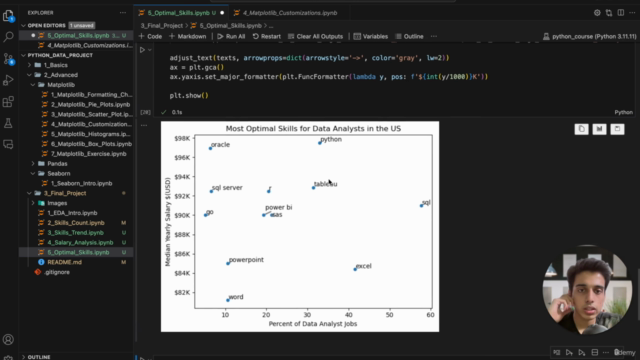Open the Source Control view
Viewport: 640px width, 360px height.
coord(8,59)
